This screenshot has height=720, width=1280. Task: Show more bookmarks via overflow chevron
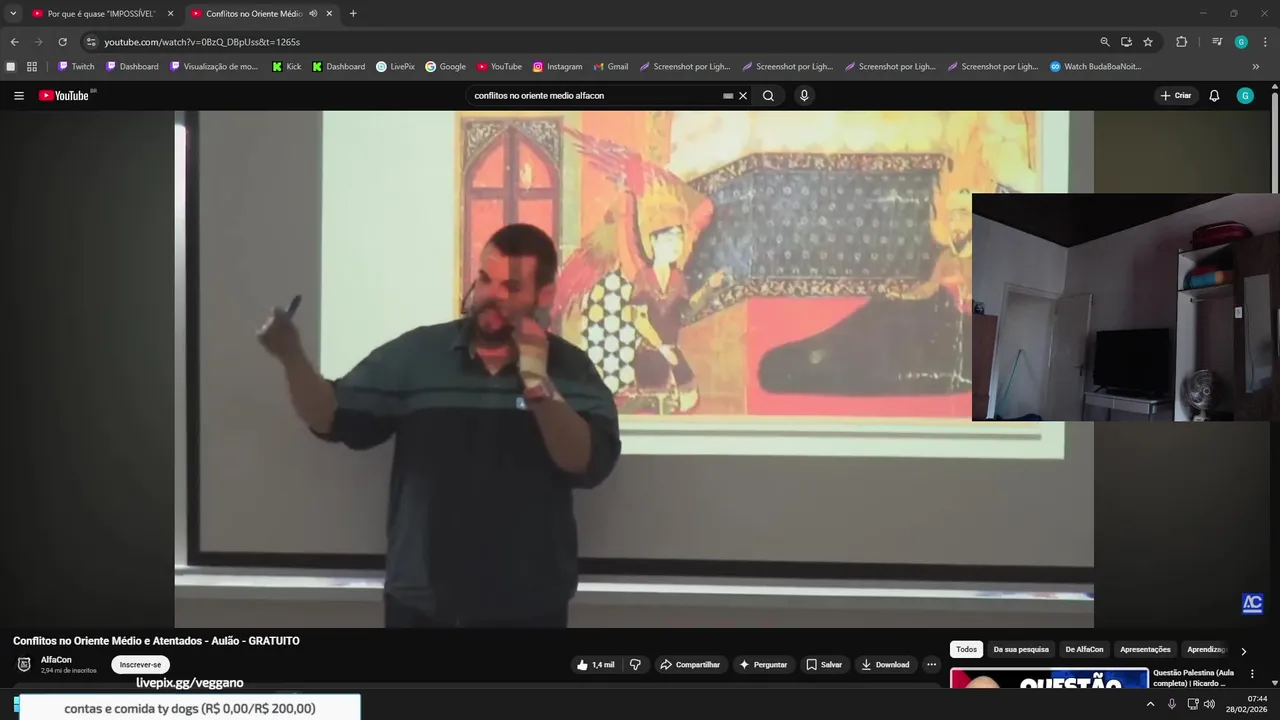pos(1256,67)
